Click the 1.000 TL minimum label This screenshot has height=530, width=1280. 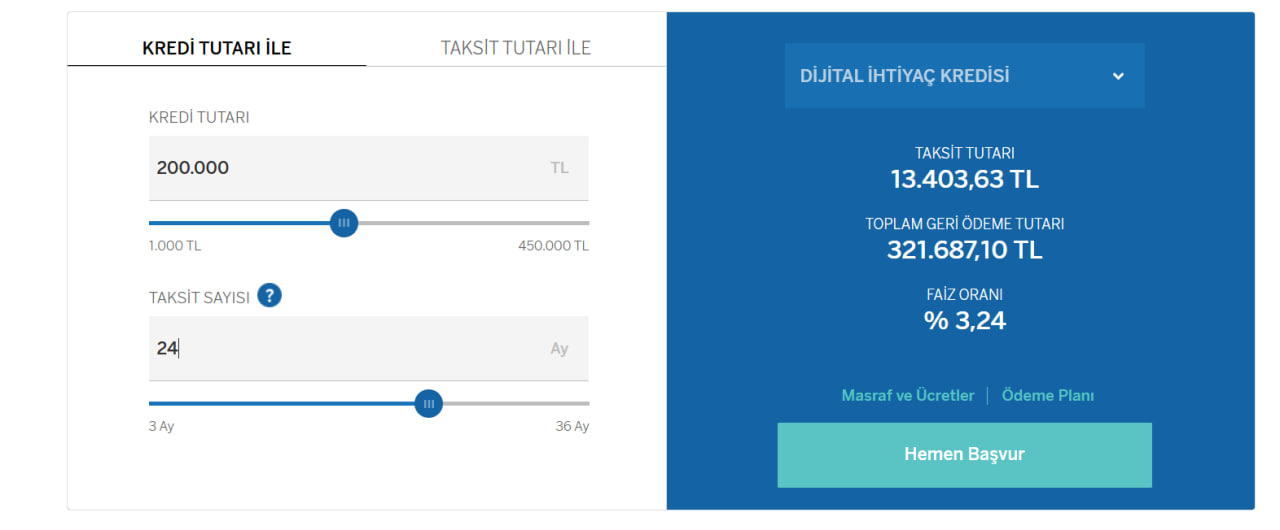click(175, 246)
